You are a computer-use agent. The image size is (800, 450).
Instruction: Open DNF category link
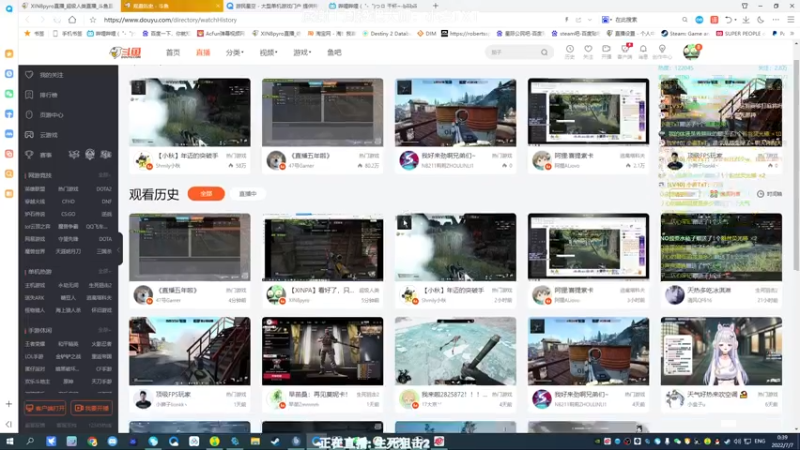[x=106, y=202]
